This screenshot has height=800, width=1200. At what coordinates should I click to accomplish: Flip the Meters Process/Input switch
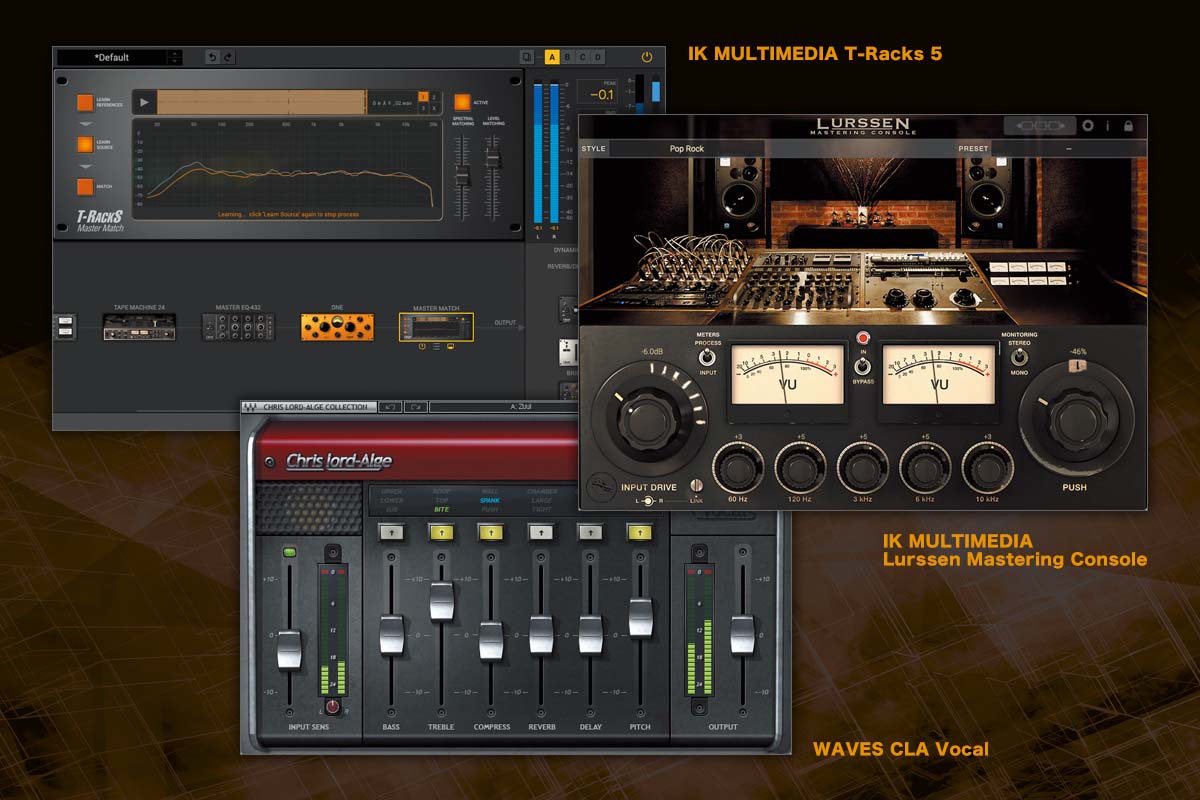coord(707,357)
